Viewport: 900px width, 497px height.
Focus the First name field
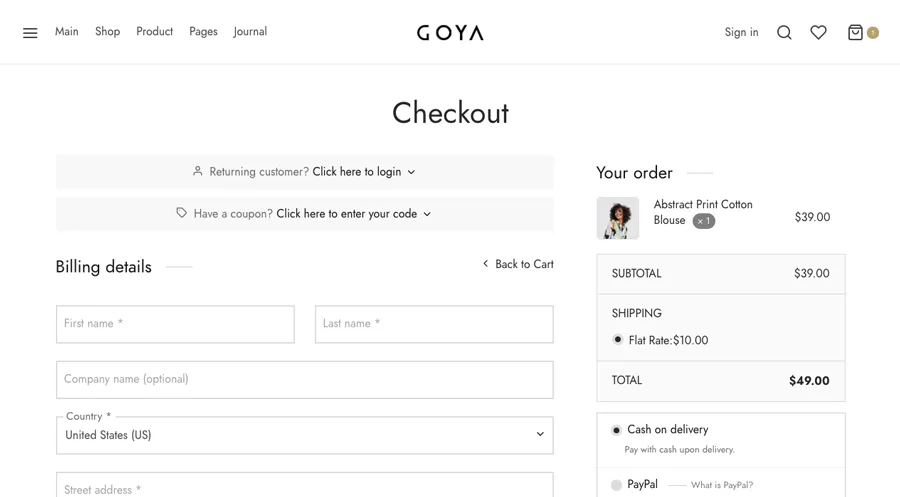pyautogui.click(x=175, y=324)
